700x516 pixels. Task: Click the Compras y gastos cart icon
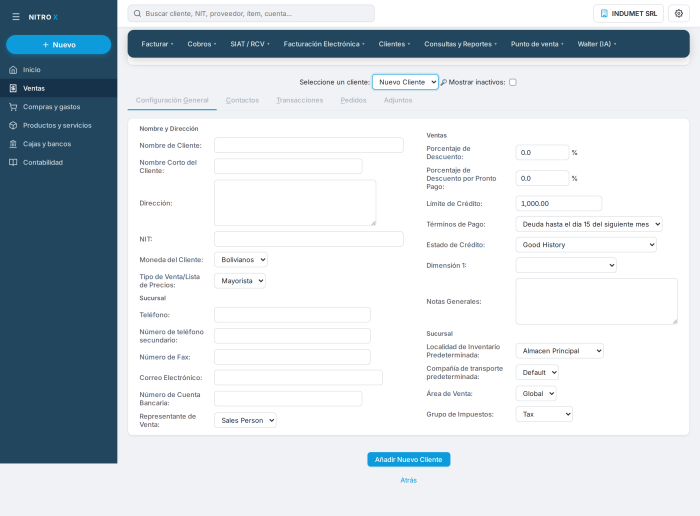click(13, 107)
